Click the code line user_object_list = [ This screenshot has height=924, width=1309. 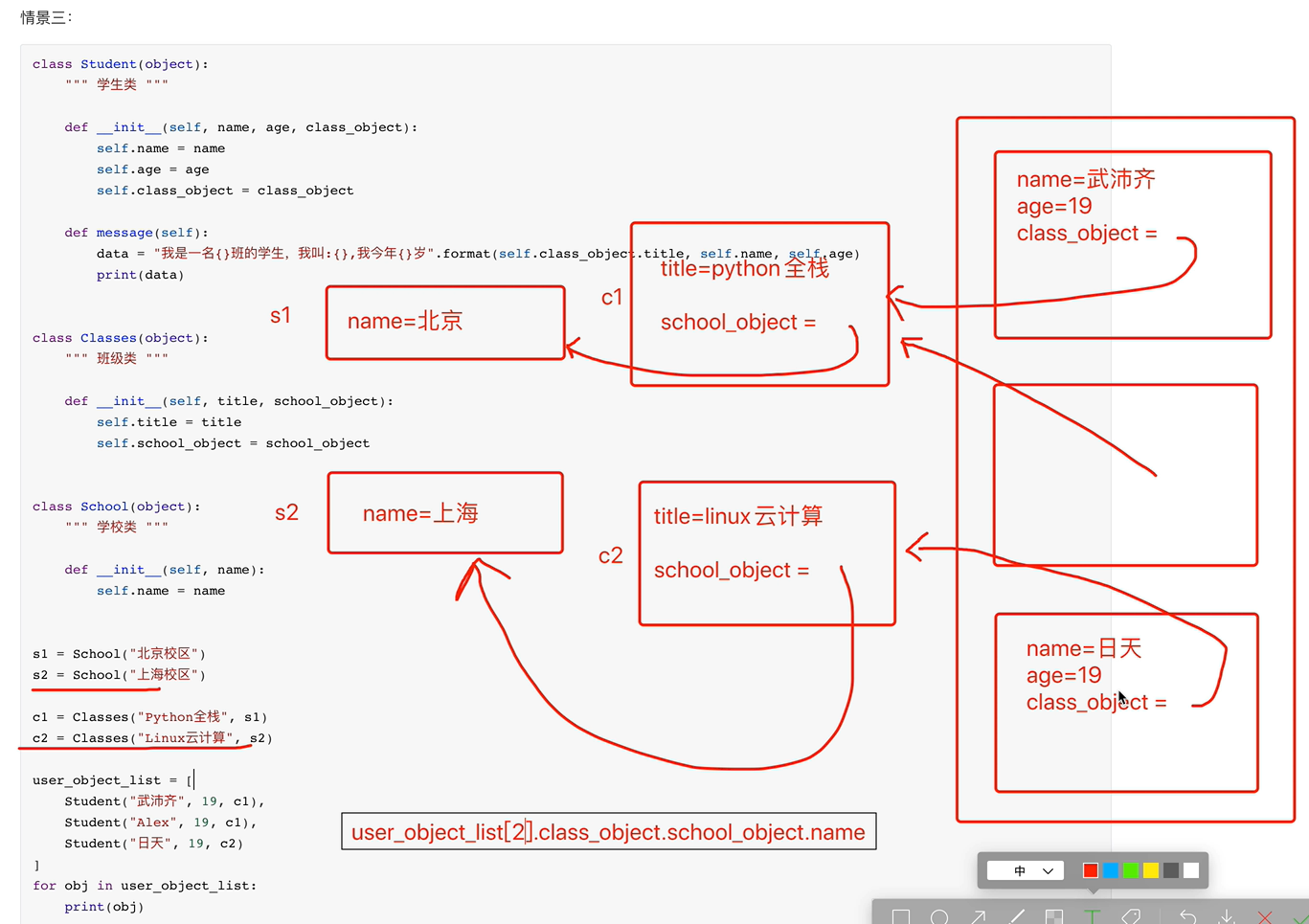pyautogui.click(x=113, y=780)
